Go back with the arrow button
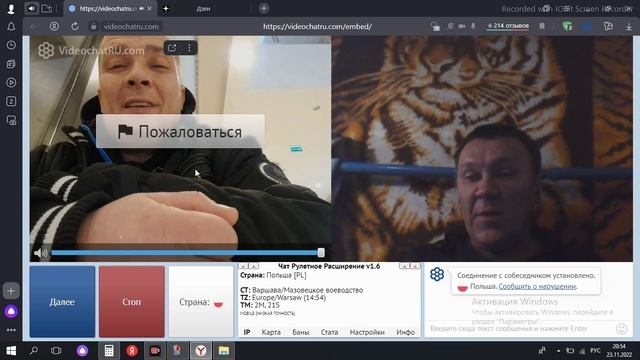This screenshot has height=360, width=640. (34, 27)
